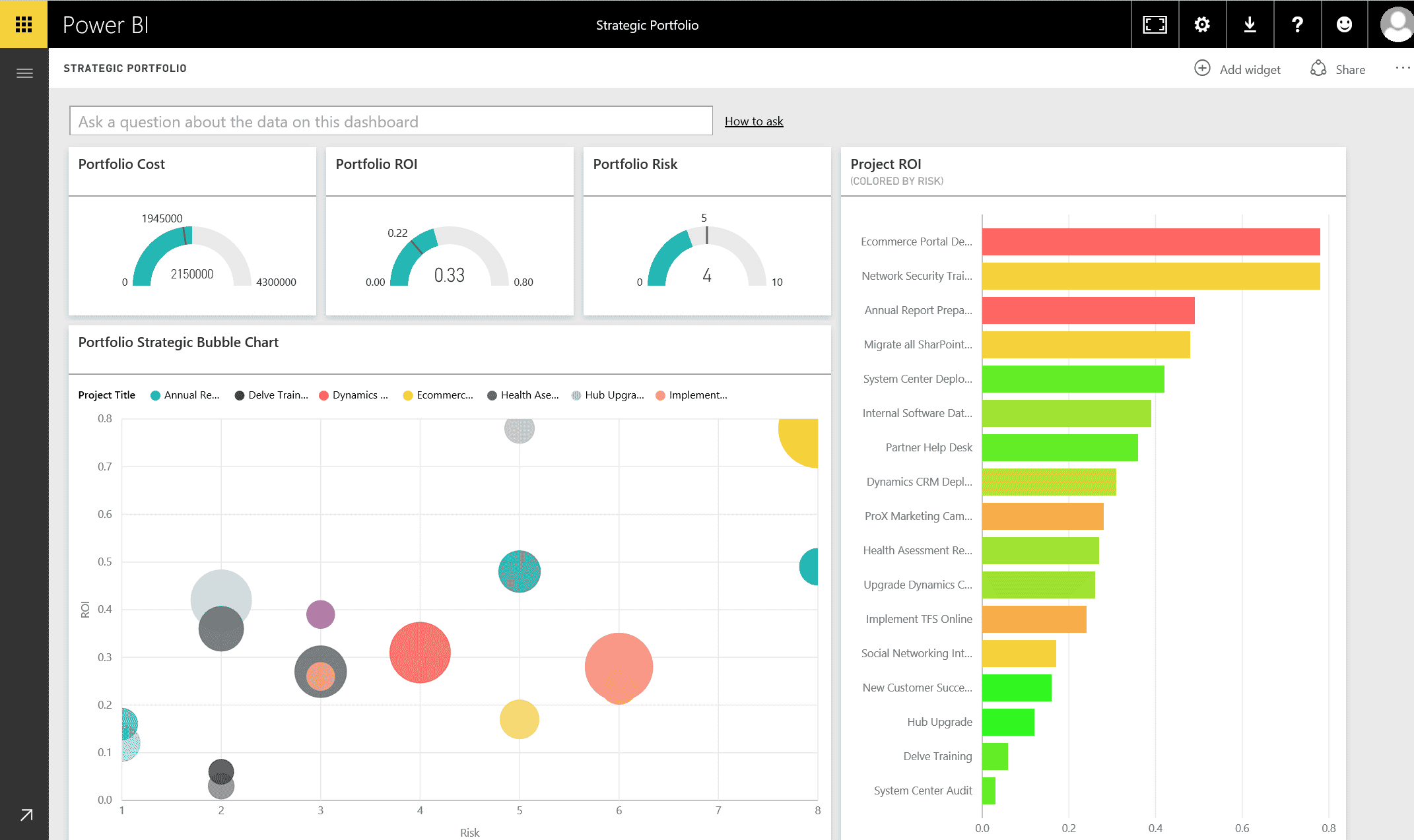Screen dimensions: 1414x840
Task: Click the System Center Audit bar
Action: 988,791
